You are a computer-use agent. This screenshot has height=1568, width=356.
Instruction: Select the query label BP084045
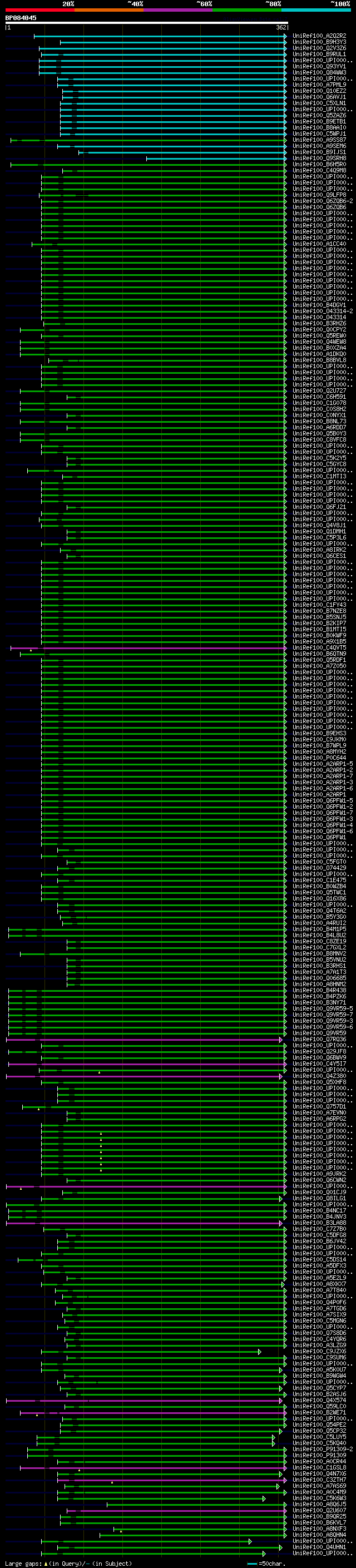pos(21,18)
